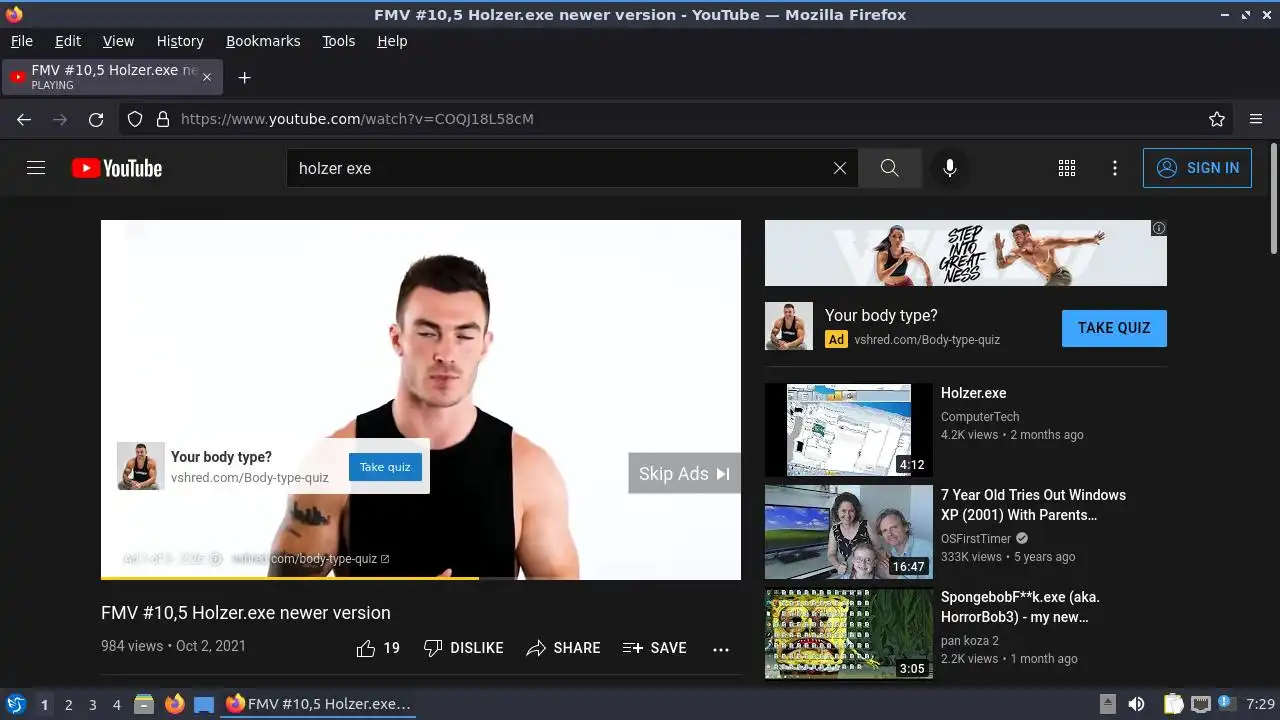Reload the page with the refresh icon

tap(96, 119)
